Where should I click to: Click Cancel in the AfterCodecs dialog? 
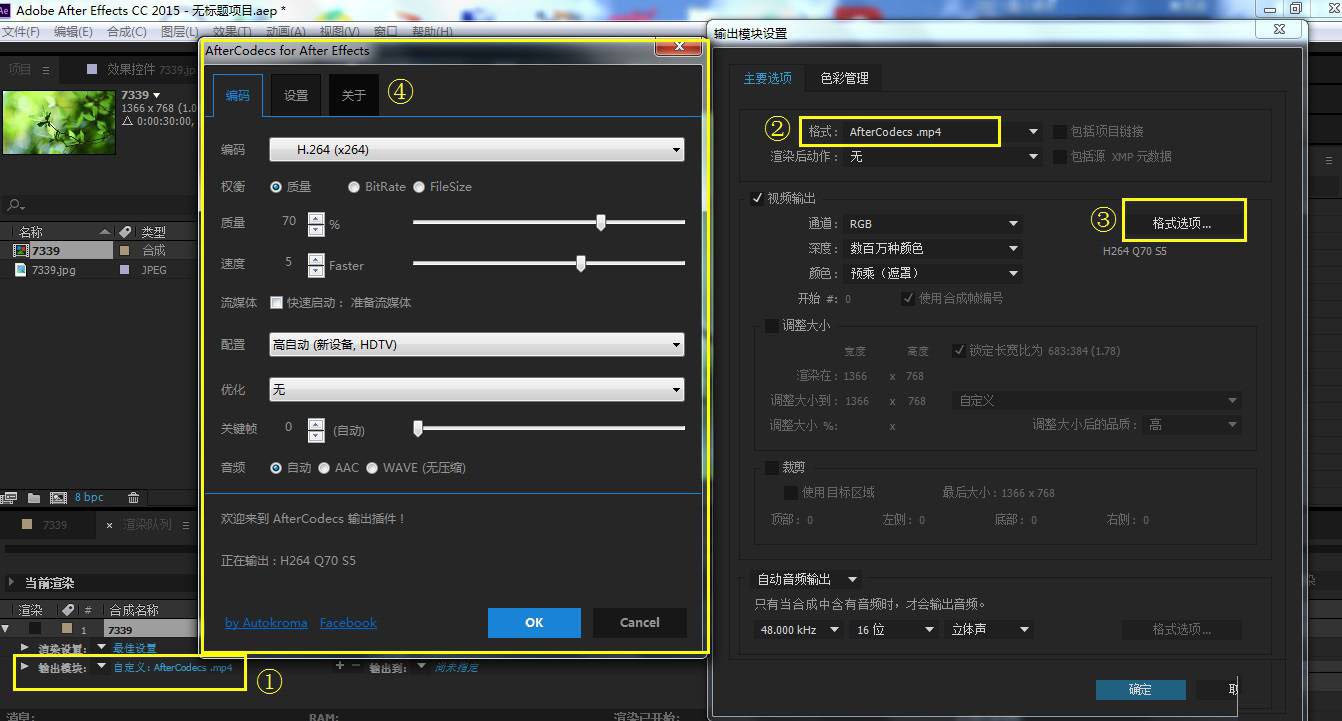[x=640, y=622]
